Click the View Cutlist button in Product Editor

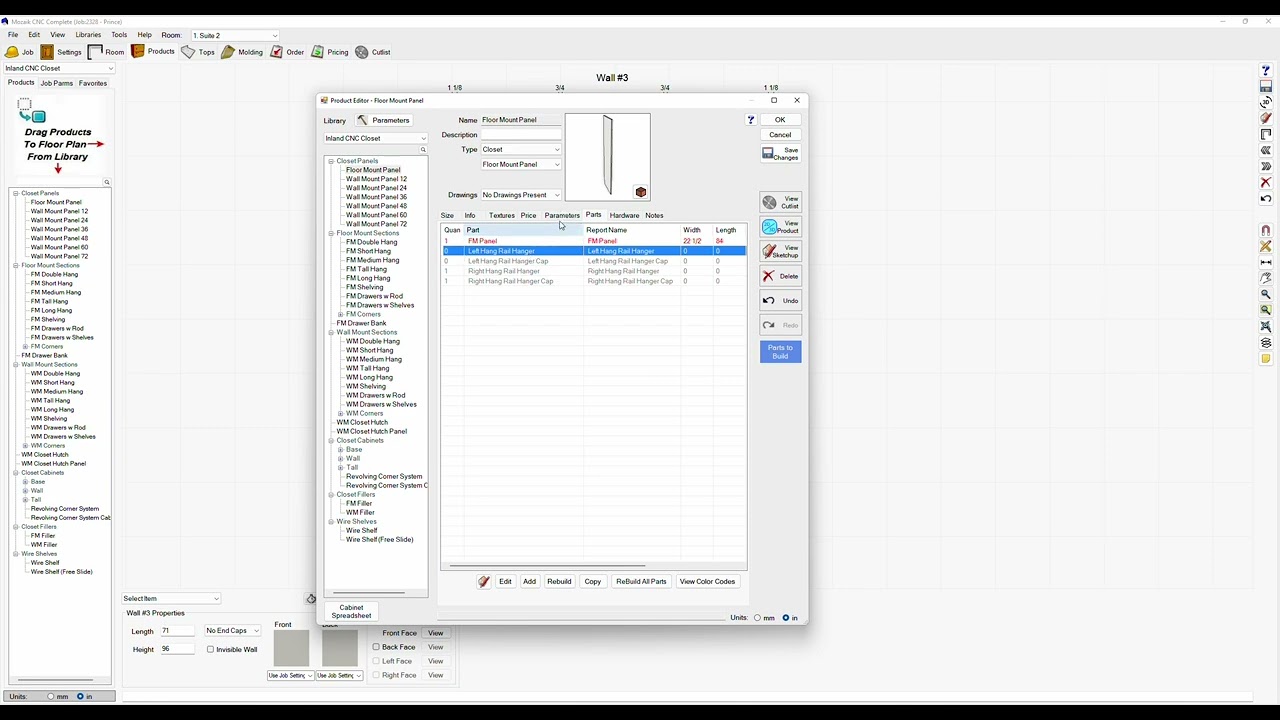tap(781, 203)
